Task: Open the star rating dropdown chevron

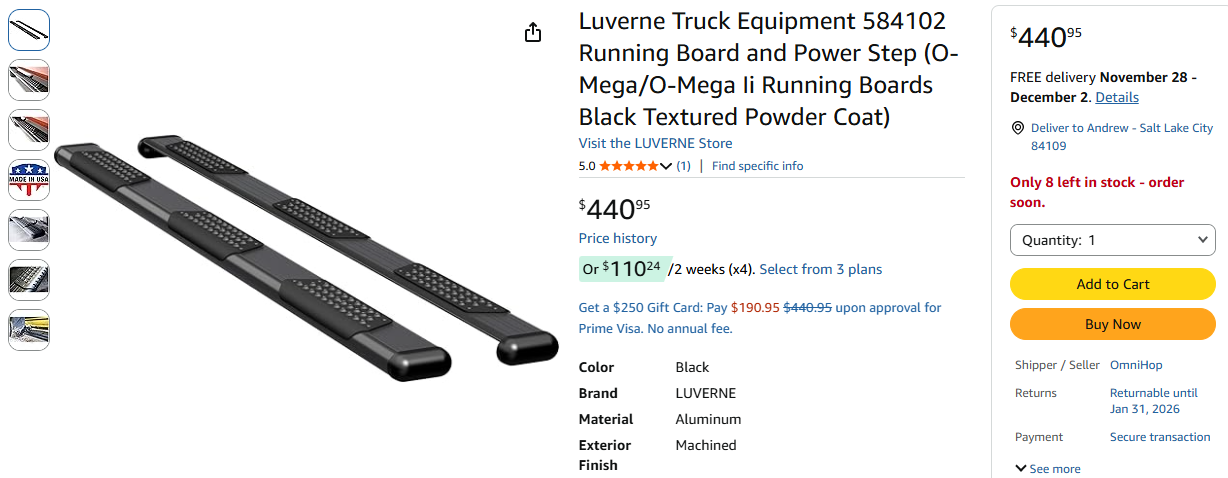Action: (x=666, y=166)
